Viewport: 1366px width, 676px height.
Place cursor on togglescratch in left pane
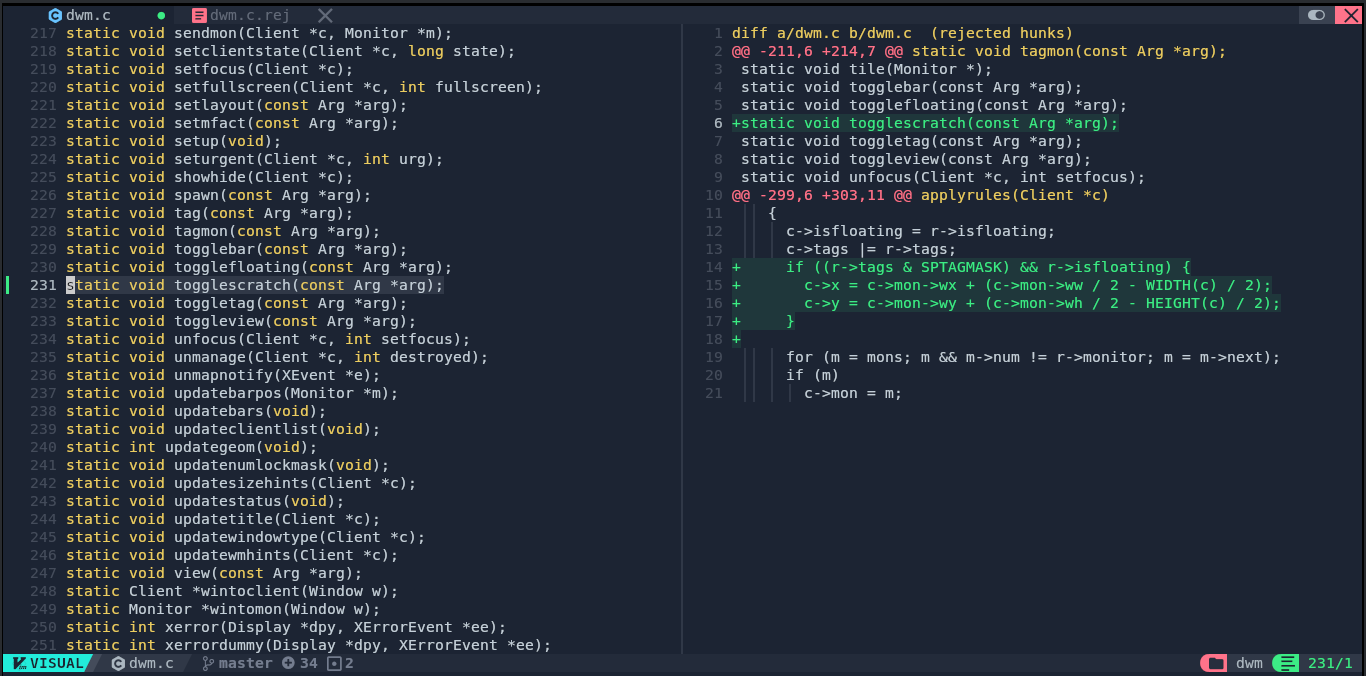coord(232,285)
